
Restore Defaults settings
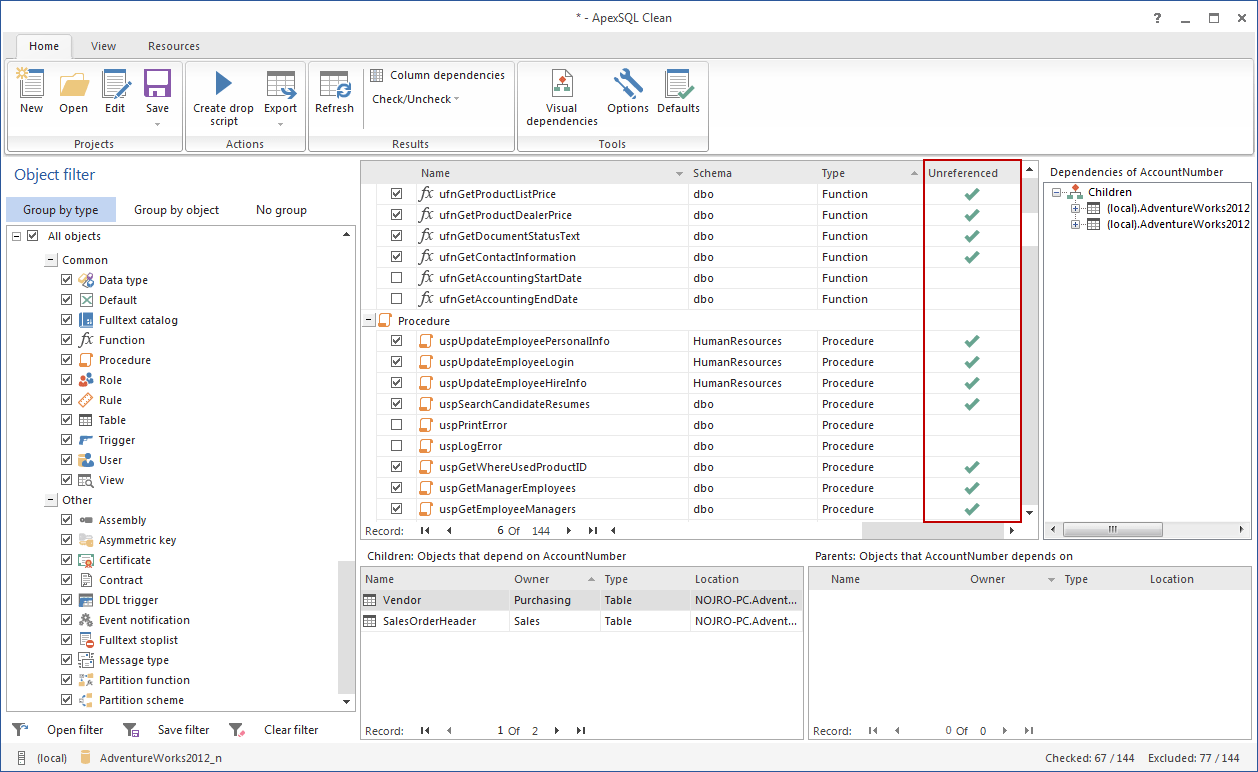[678, 93]
